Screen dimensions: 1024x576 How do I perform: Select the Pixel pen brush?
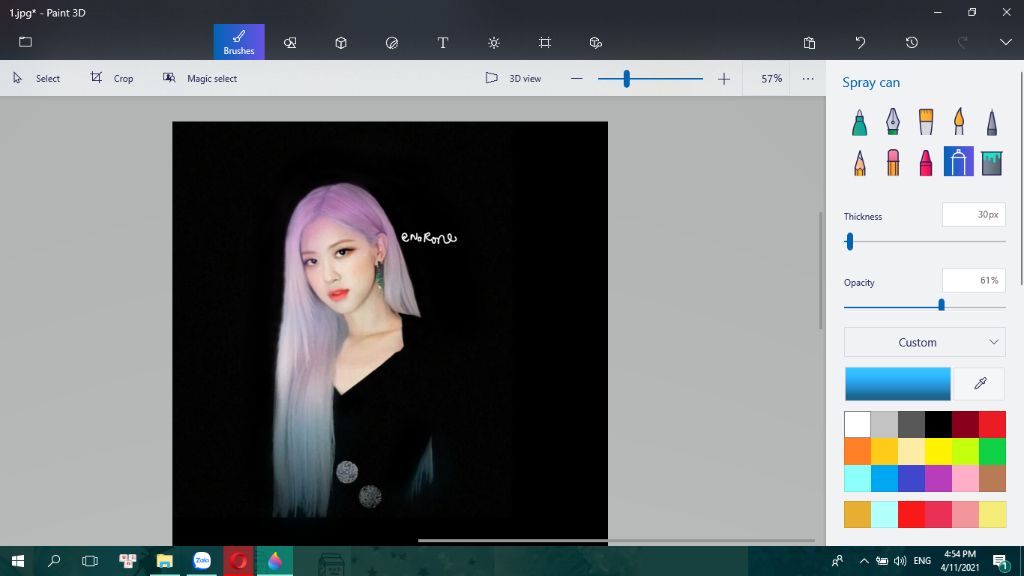pyautogui.click(x=992, y=122)
